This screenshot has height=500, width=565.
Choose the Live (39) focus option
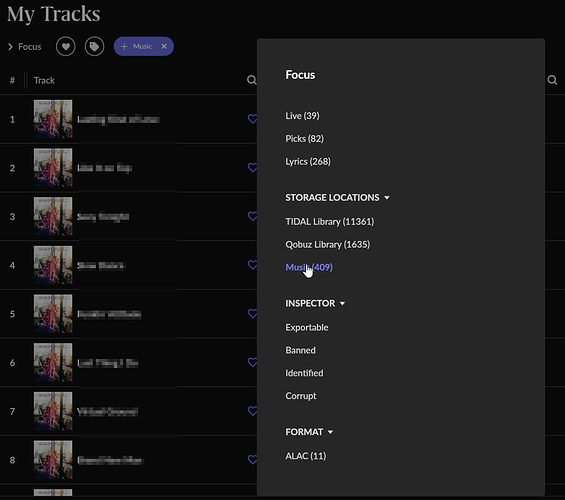tap(302, 116)
